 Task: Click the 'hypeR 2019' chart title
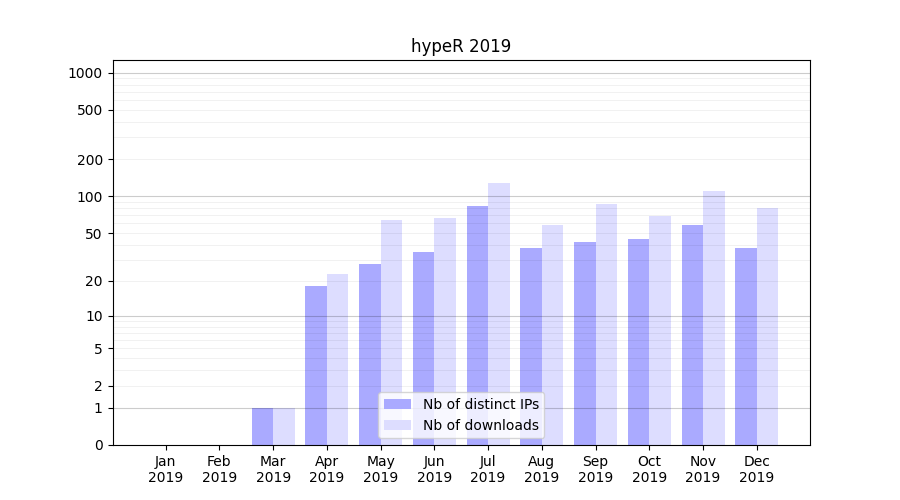pos(461,46)
